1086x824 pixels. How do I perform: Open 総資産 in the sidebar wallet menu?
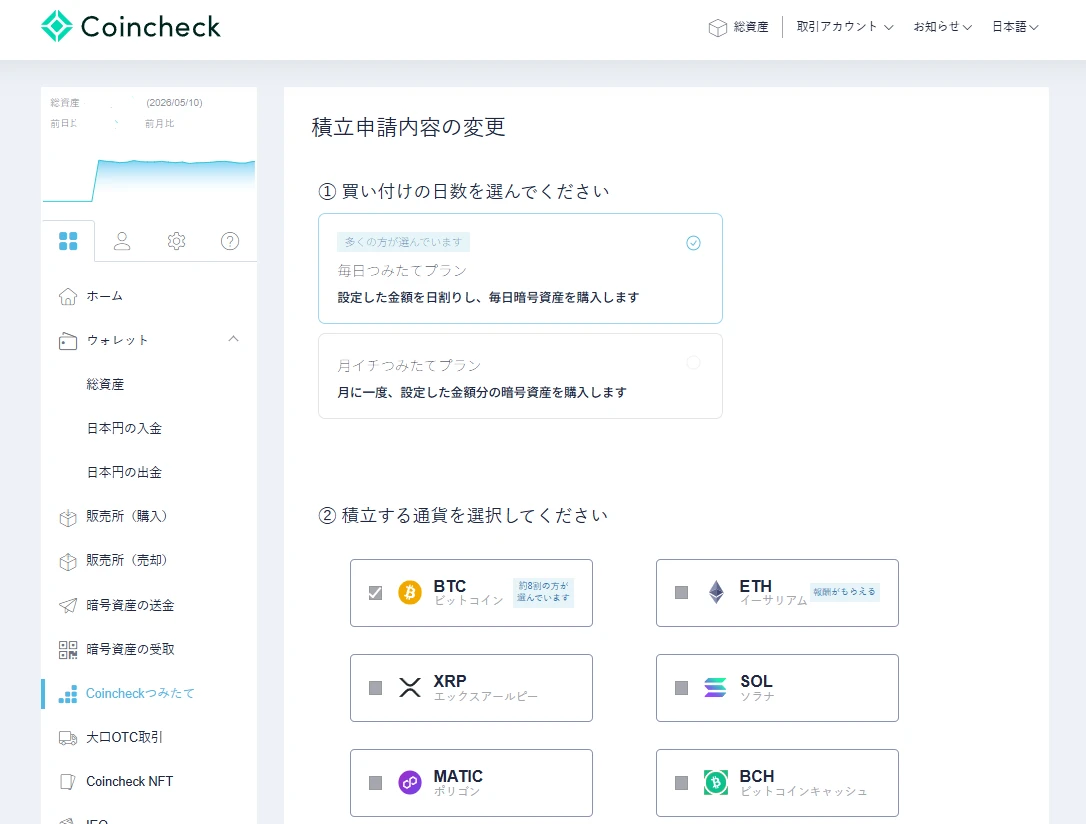(x=105, y=384)
